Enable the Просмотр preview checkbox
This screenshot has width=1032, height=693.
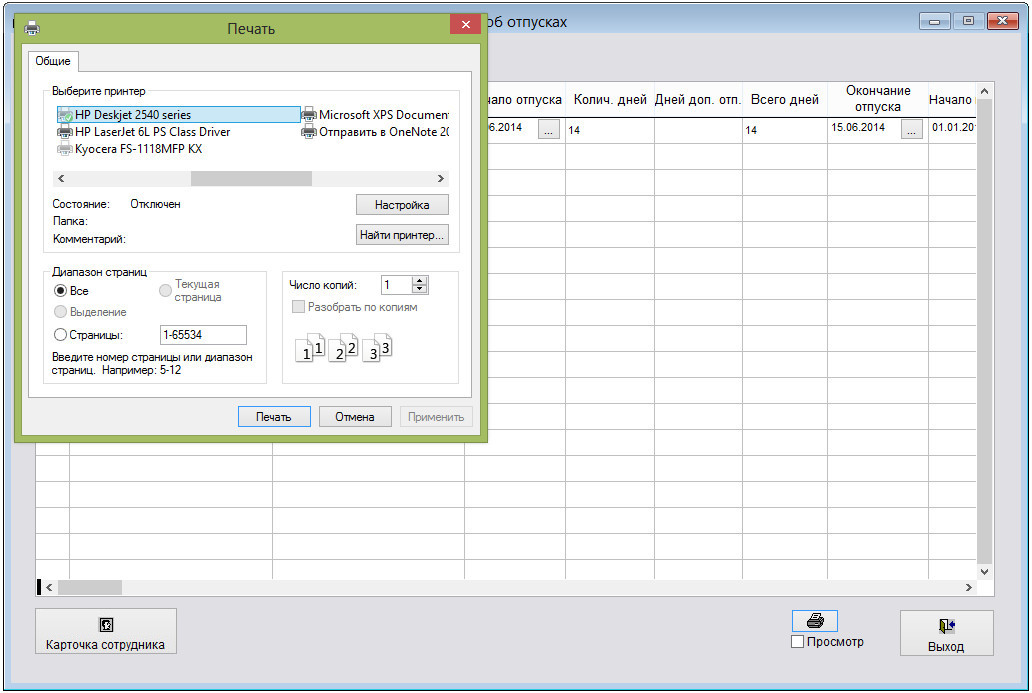(798, 642)
